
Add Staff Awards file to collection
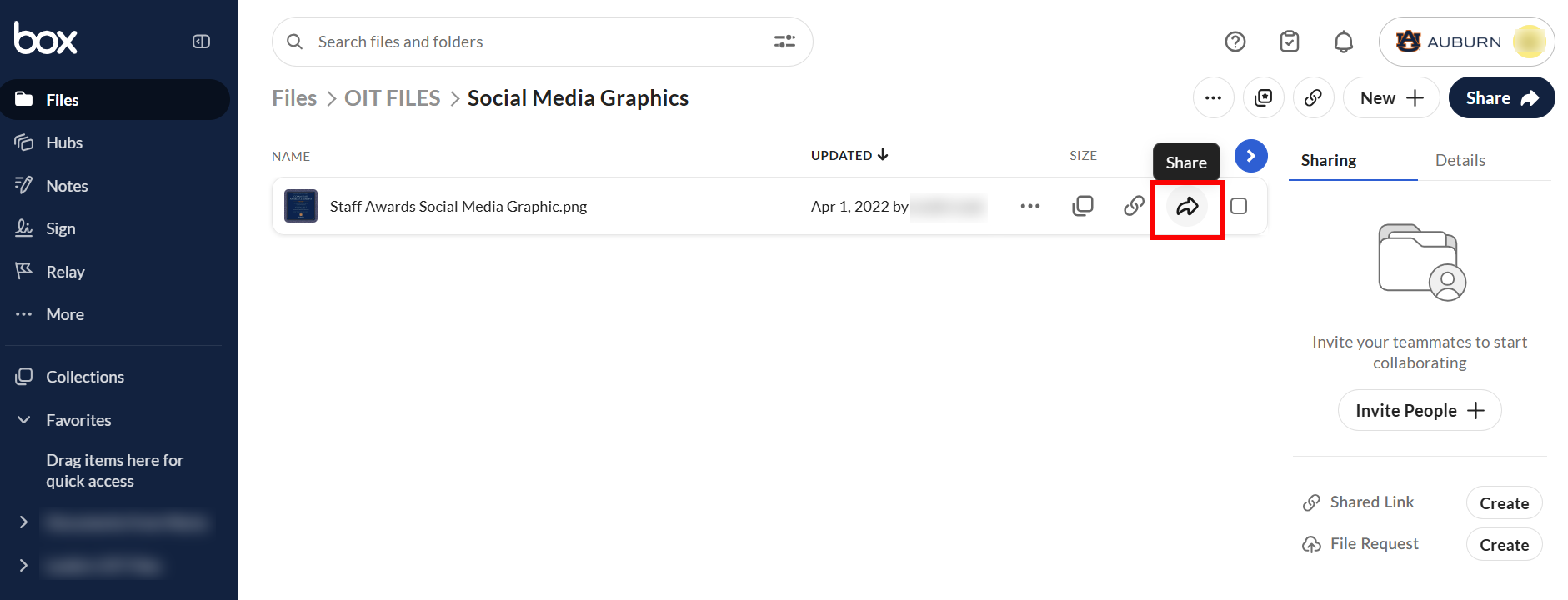tap(1083, 206)
